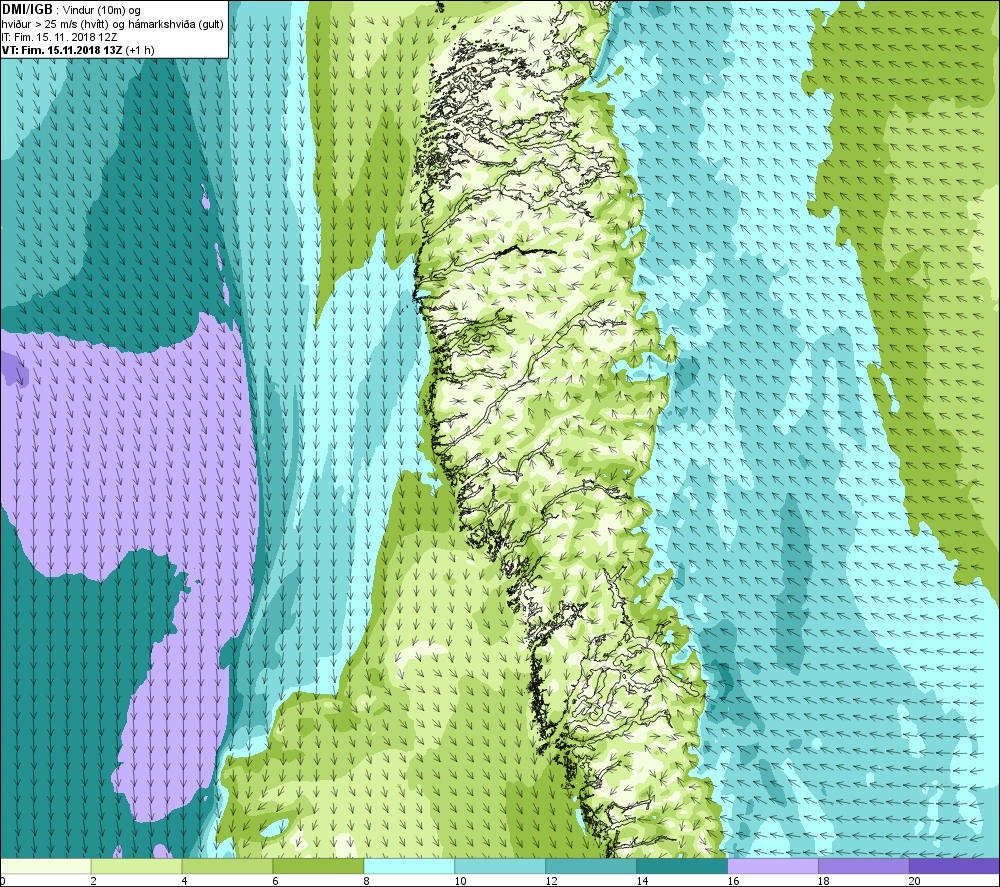Click the "DMI/IGB : Vindur (10m) og" title line
Image resolution: width=1000 pixels, height=887 pixels.
point(71,10)
